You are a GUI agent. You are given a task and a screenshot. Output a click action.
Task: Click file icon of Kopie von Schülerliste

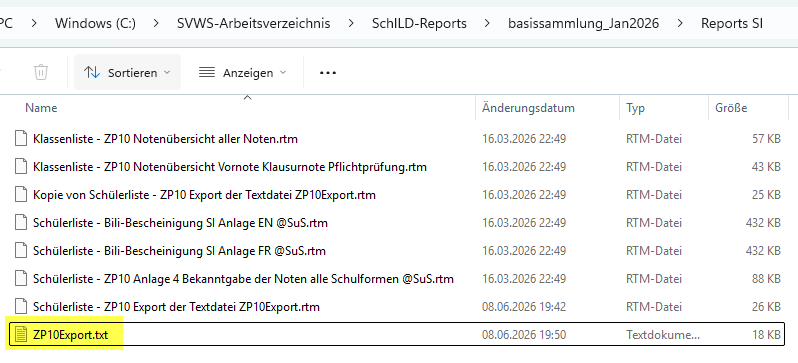(20, 194)
